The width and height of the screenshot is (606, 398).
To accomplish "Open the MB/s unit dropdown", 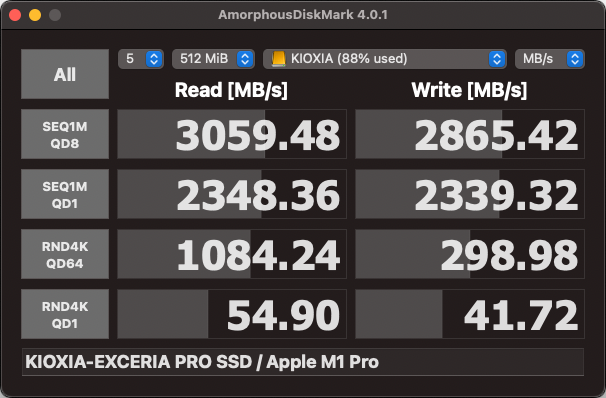I will pyautogui.click(x=550, y=59).
